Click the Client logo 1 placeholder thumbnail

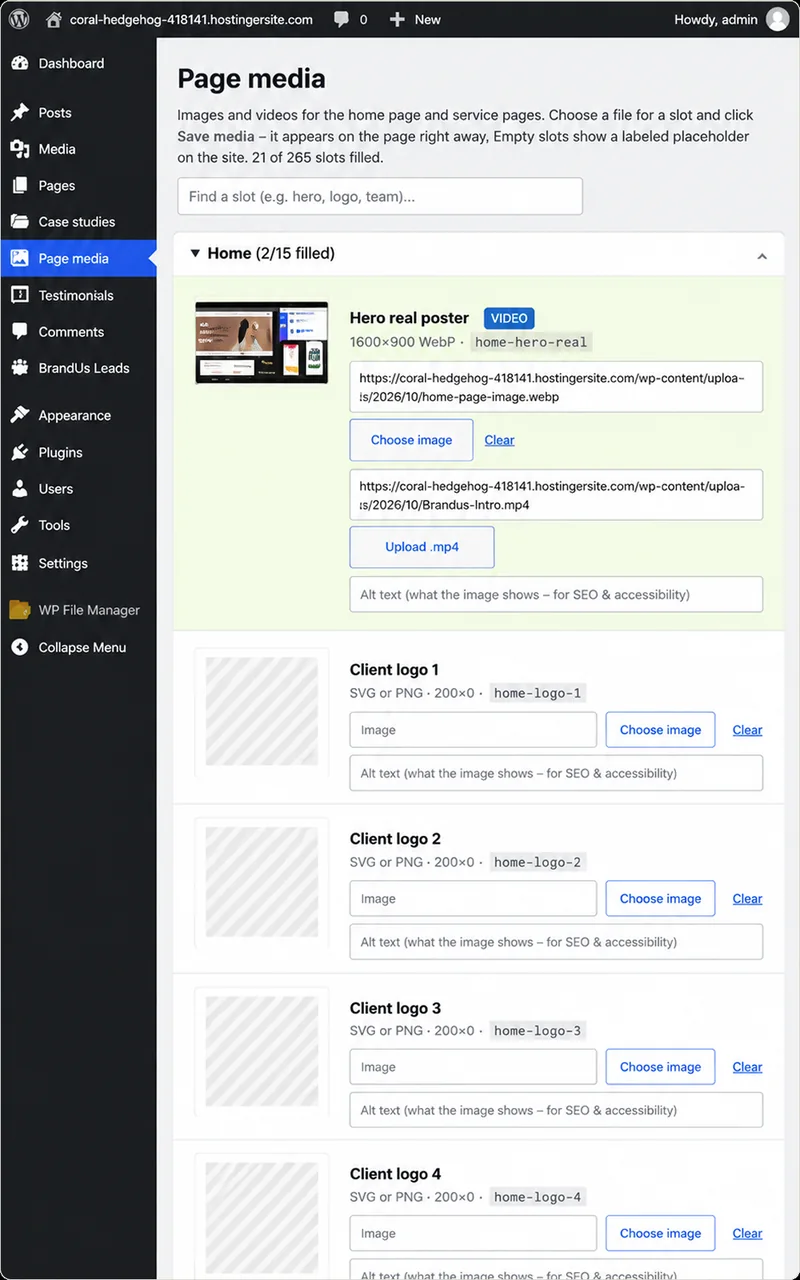click(262, 711)
